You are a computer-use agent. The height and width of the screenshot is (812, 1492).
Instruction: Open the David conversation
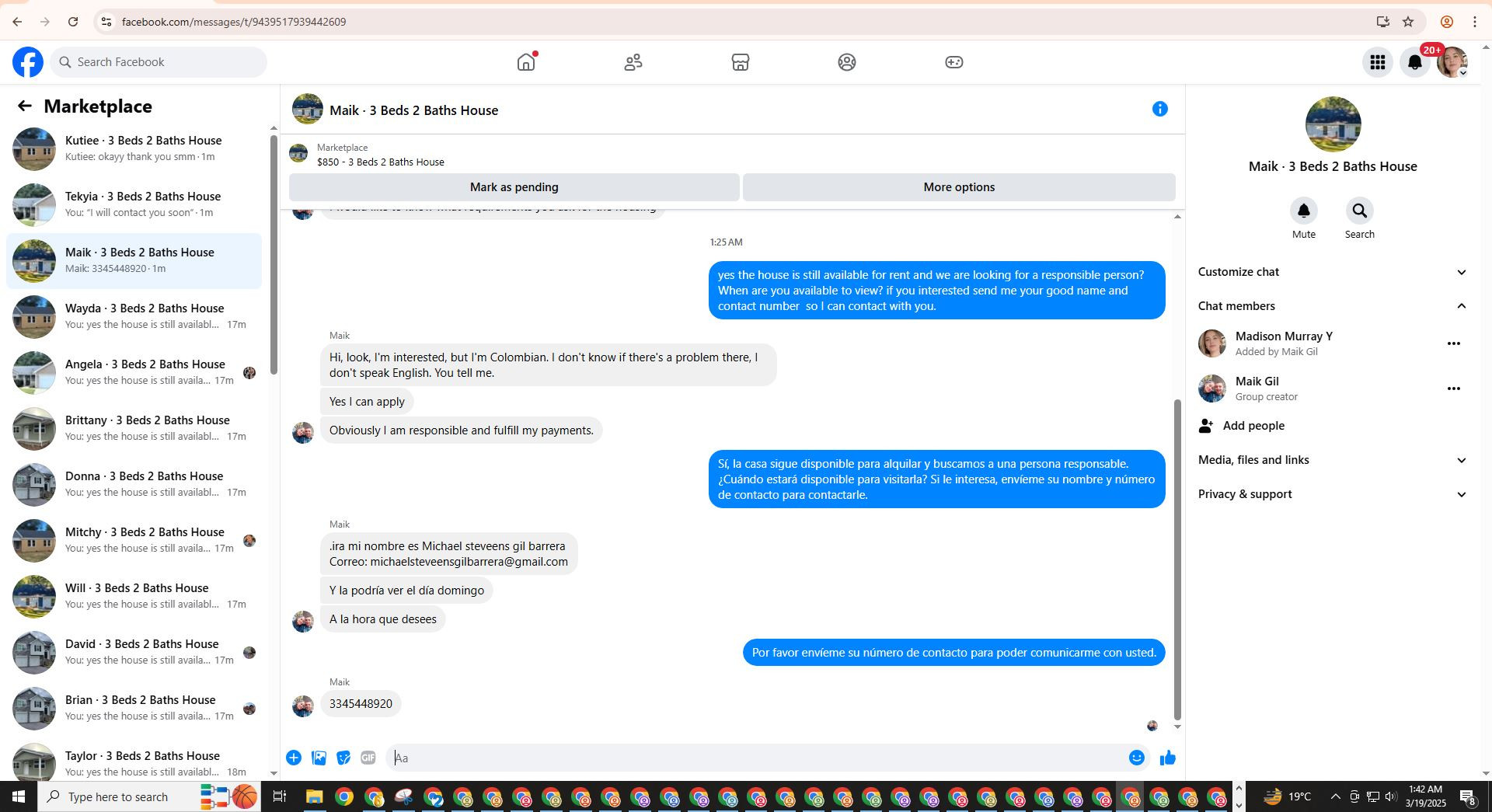(134, 652)
